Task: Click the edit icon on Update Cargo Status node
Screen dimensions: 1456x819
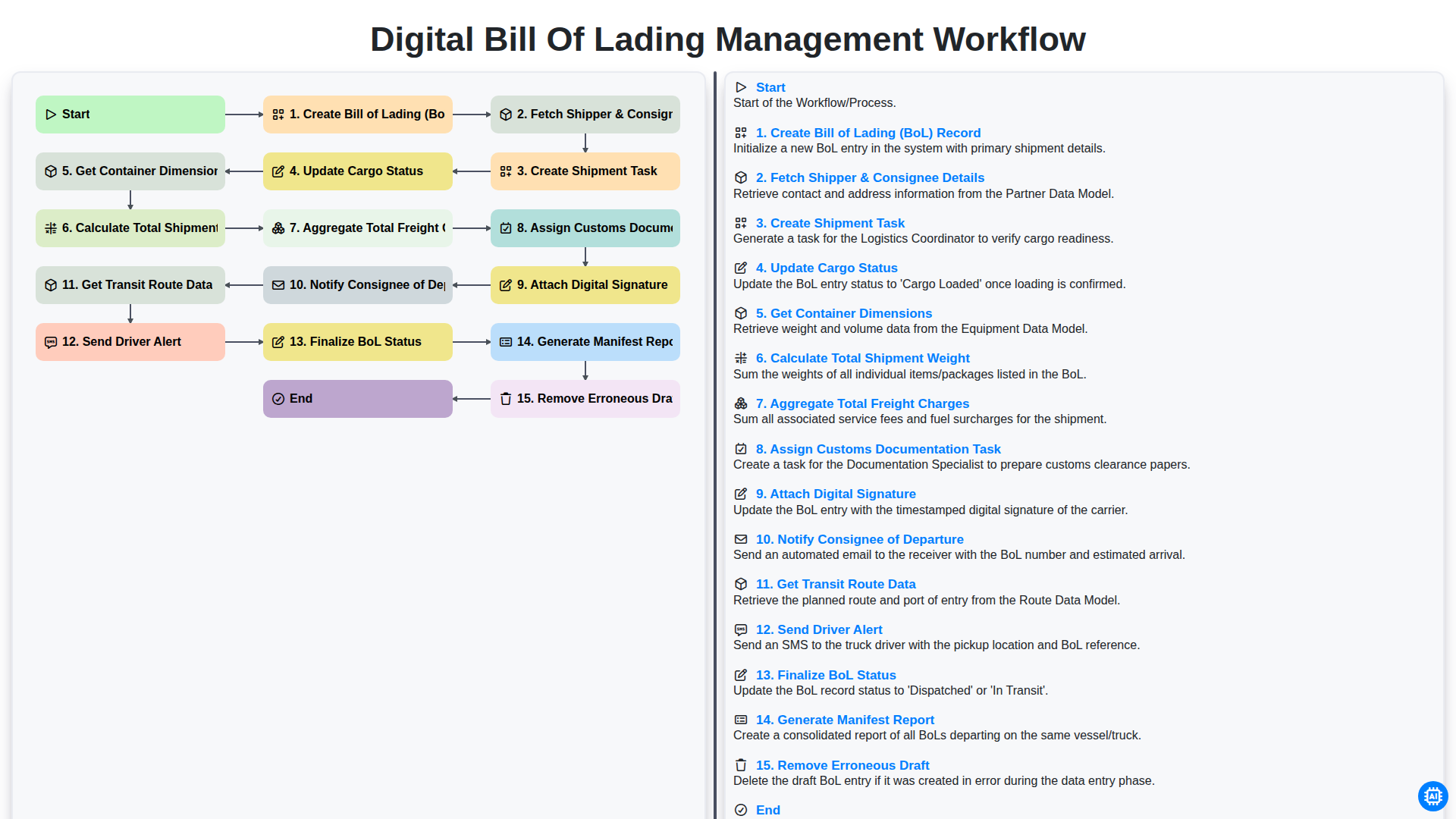Action: 278,171
